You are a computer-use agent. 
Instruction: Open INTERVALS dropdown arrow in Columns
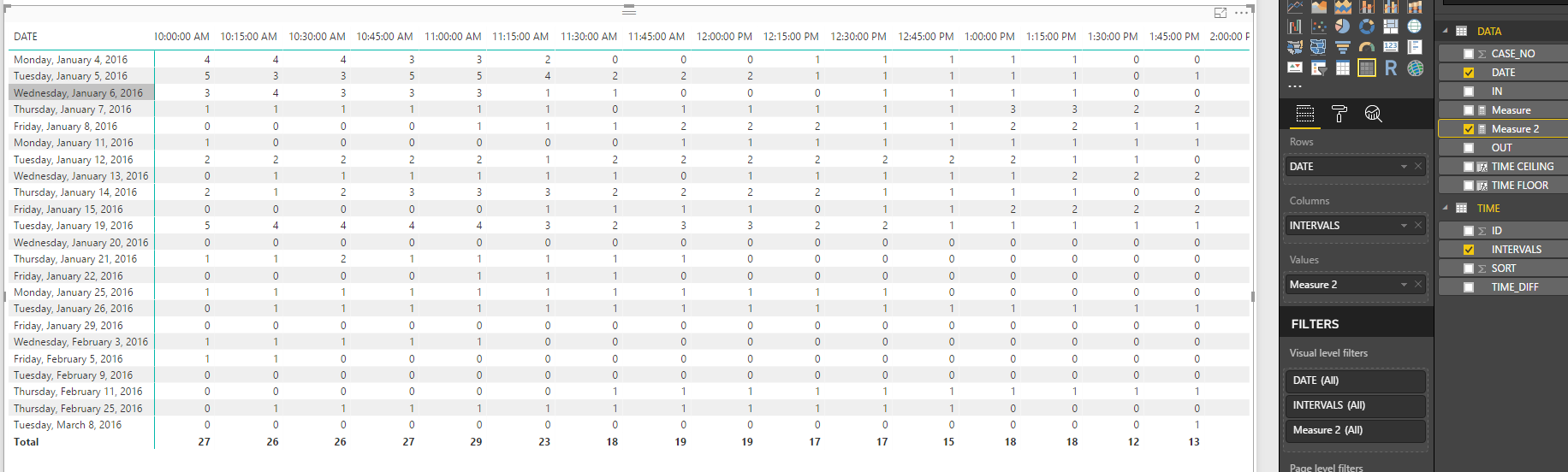[x=1404, y=226]
